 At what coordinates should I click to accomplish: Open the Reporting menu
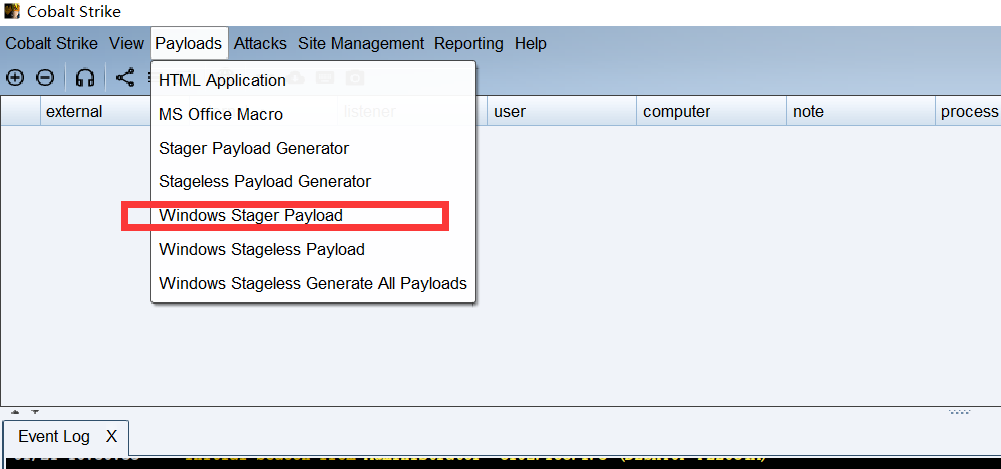point(469,43)
